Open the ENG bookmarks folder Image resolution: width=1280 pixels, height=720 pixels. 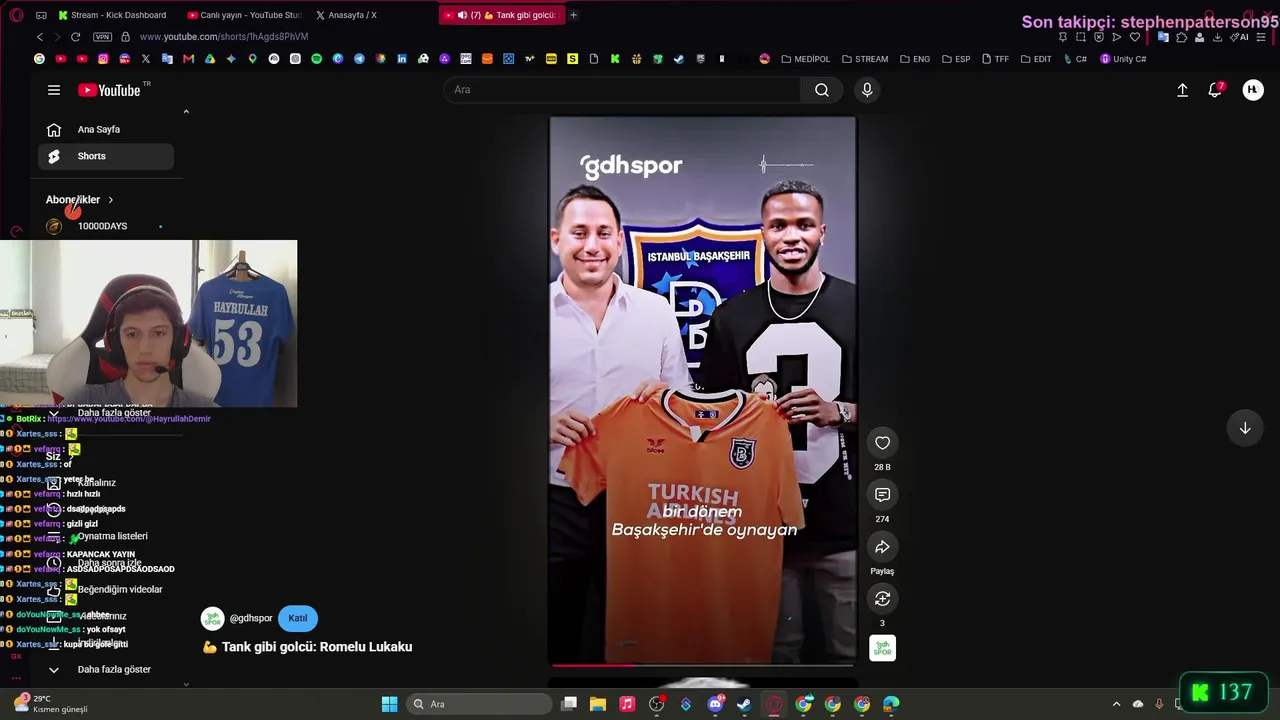pos(915,59)
